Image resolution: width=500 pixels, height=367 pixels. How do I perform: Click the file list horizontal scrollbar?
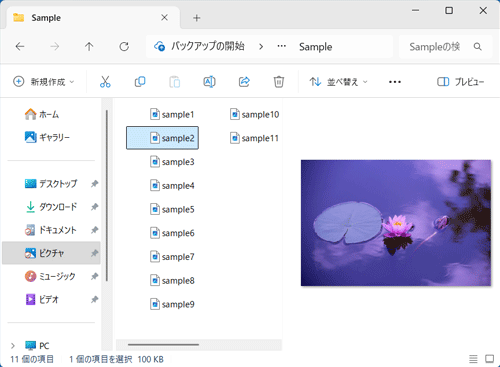pyautogui.click(x=163, y=345)
